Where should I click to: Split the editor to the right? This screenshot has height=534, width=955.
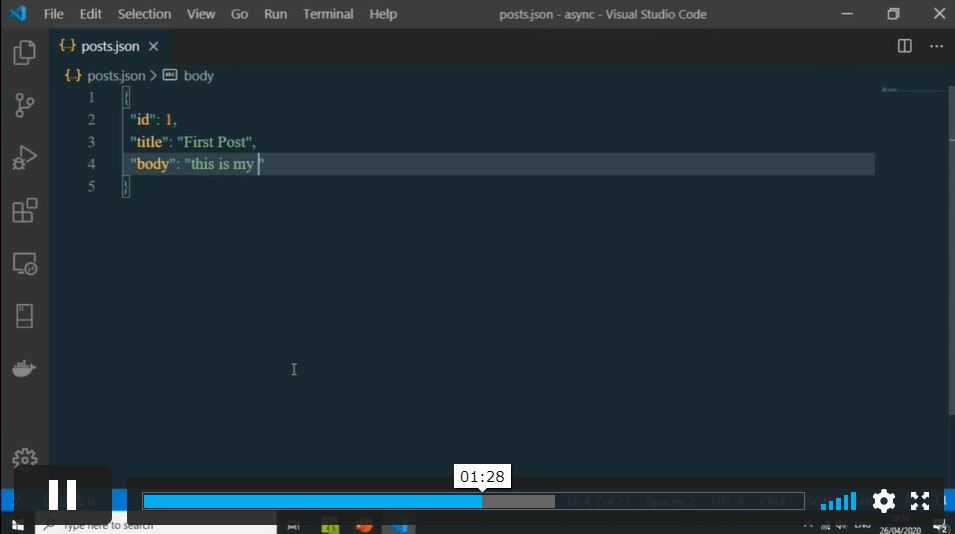[904, 46]
